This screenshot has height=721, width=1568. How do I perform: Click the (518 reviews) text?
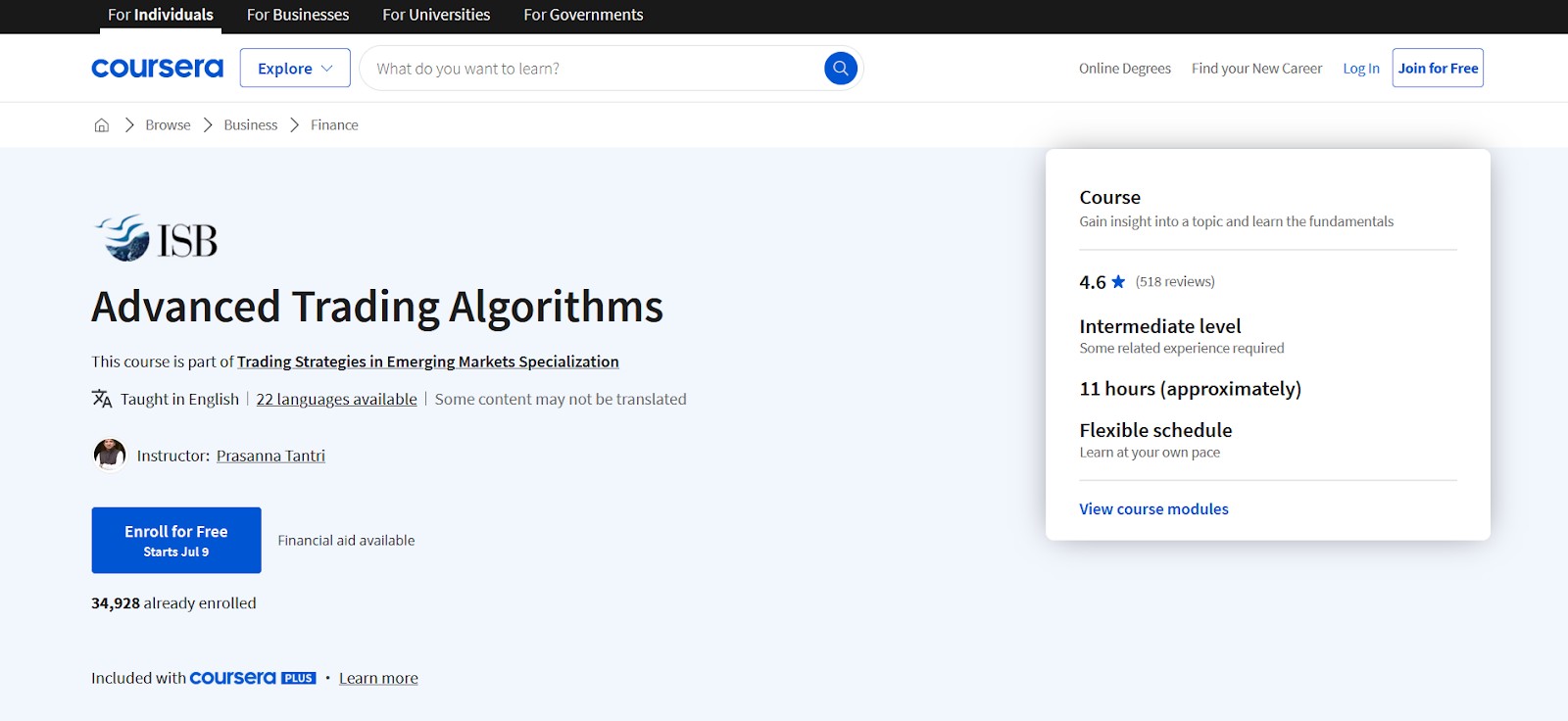pos(1175,282)
